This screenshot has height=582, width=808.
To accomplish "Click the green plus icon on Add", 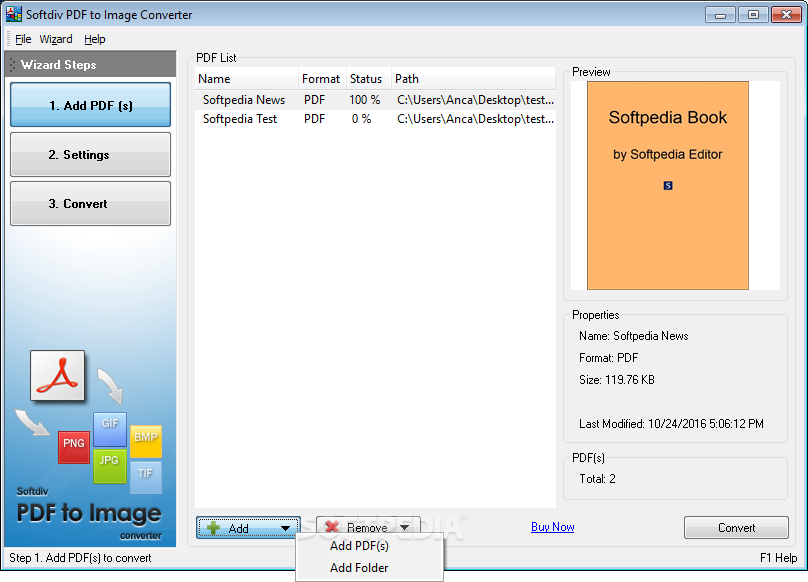I will (x=213, y=528).
